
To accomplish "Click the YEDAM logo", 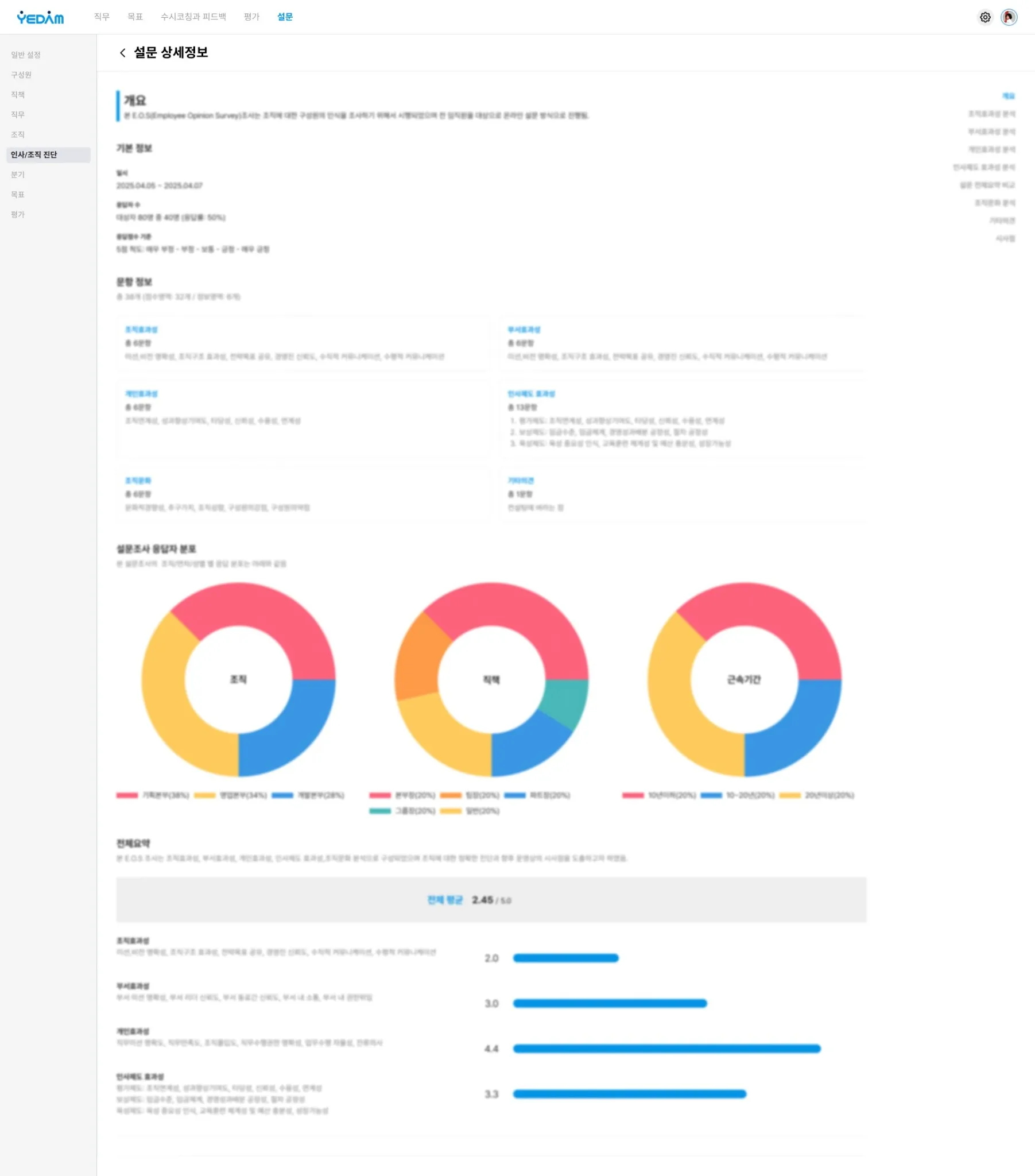I will tap(40, 17).
